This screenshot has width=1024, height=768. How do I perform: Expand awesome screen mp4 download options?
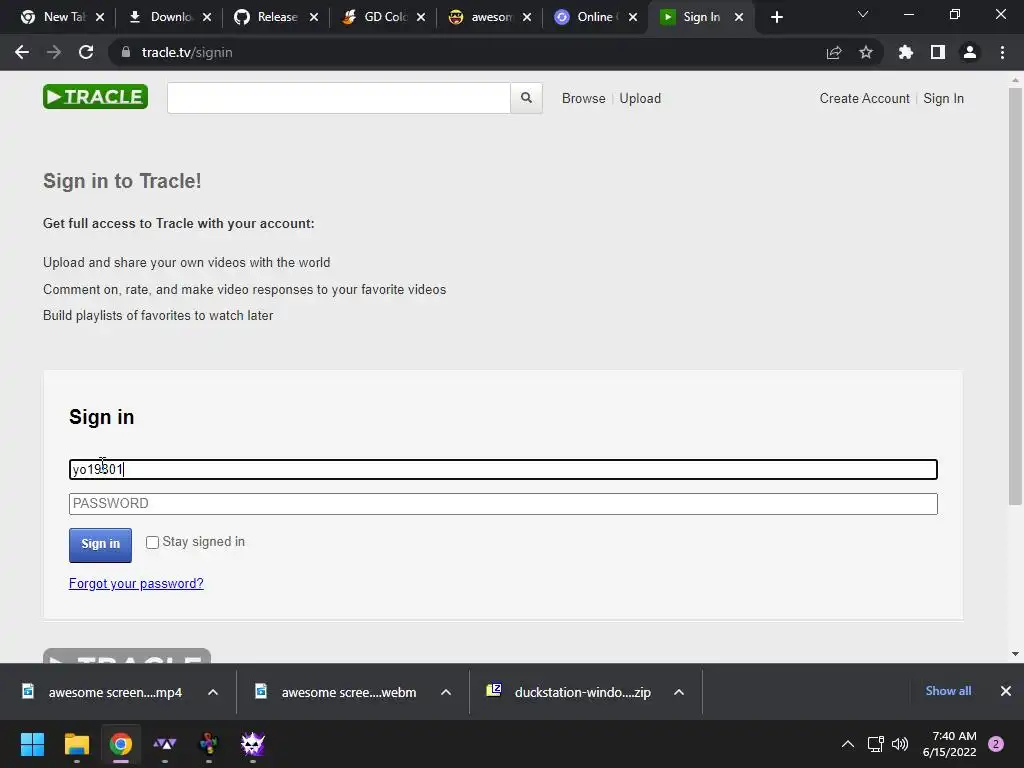point(213,692)
